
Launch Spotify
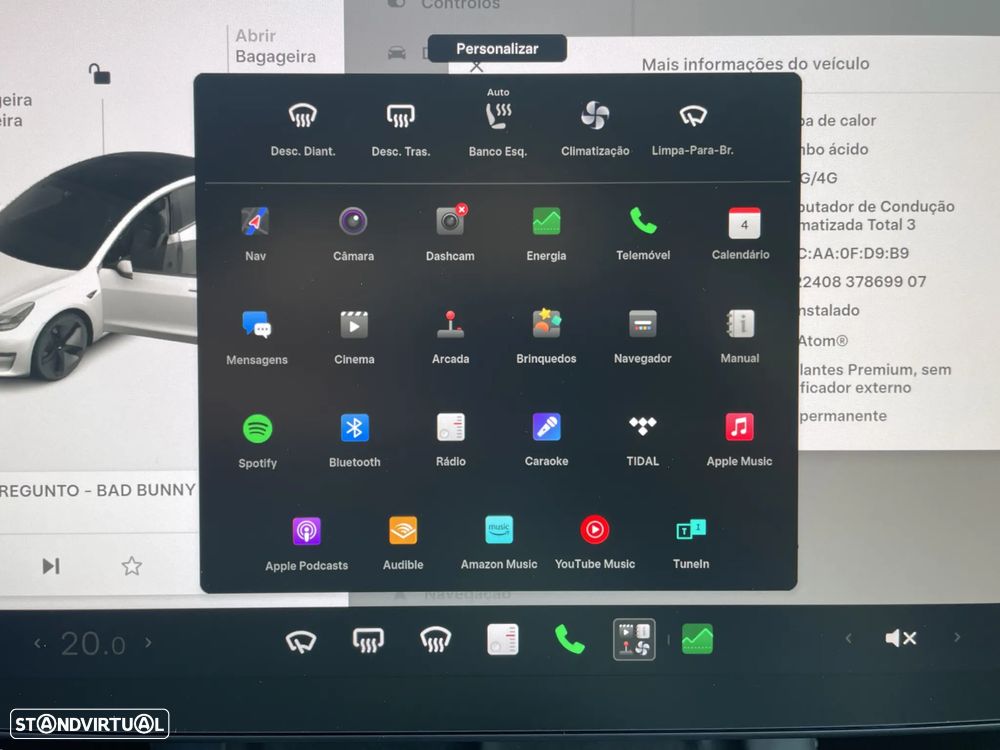tap(258, 441)
